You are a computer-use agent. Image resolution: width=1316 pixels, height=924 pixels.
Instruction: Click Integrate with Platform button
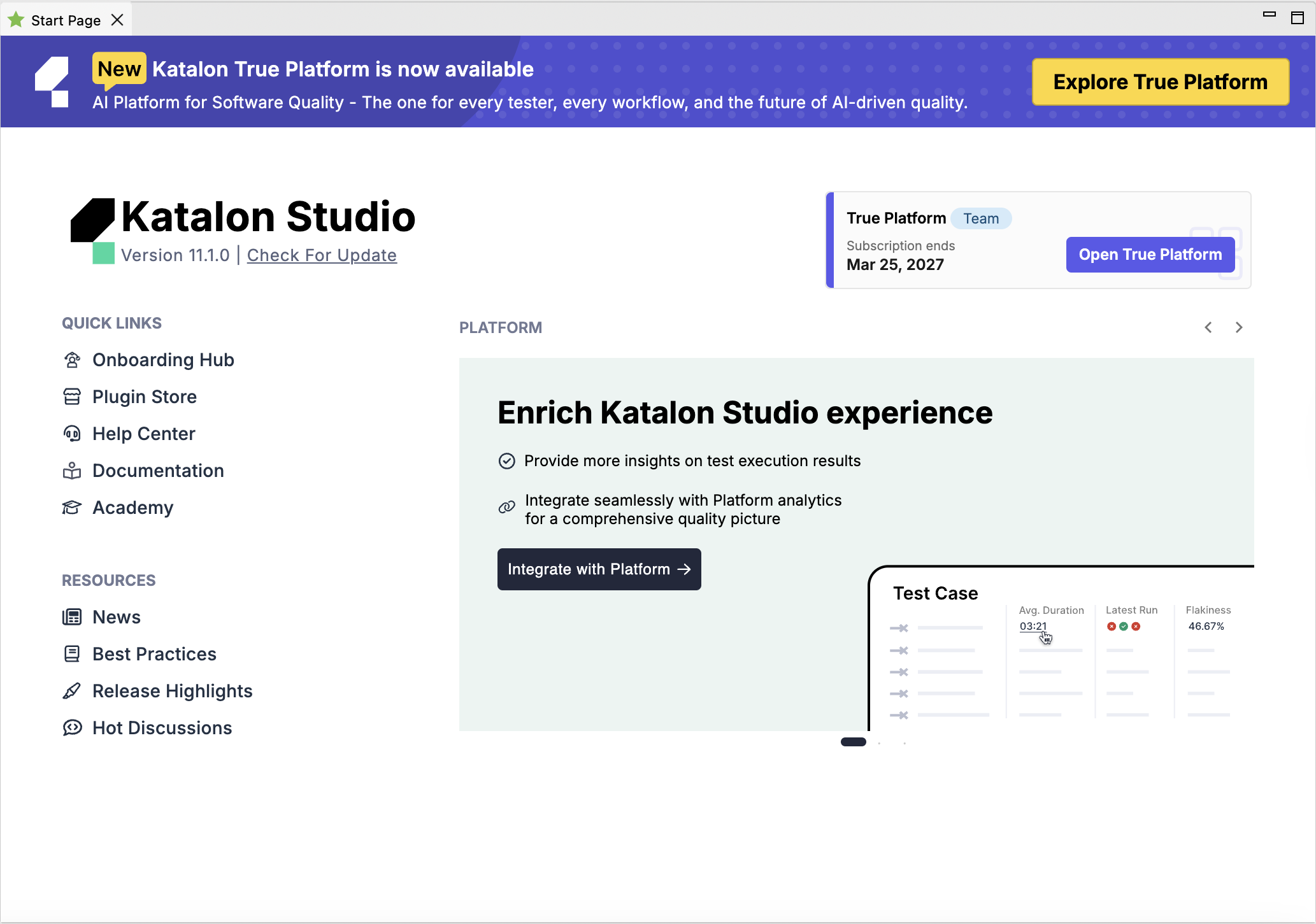(599, 569)
